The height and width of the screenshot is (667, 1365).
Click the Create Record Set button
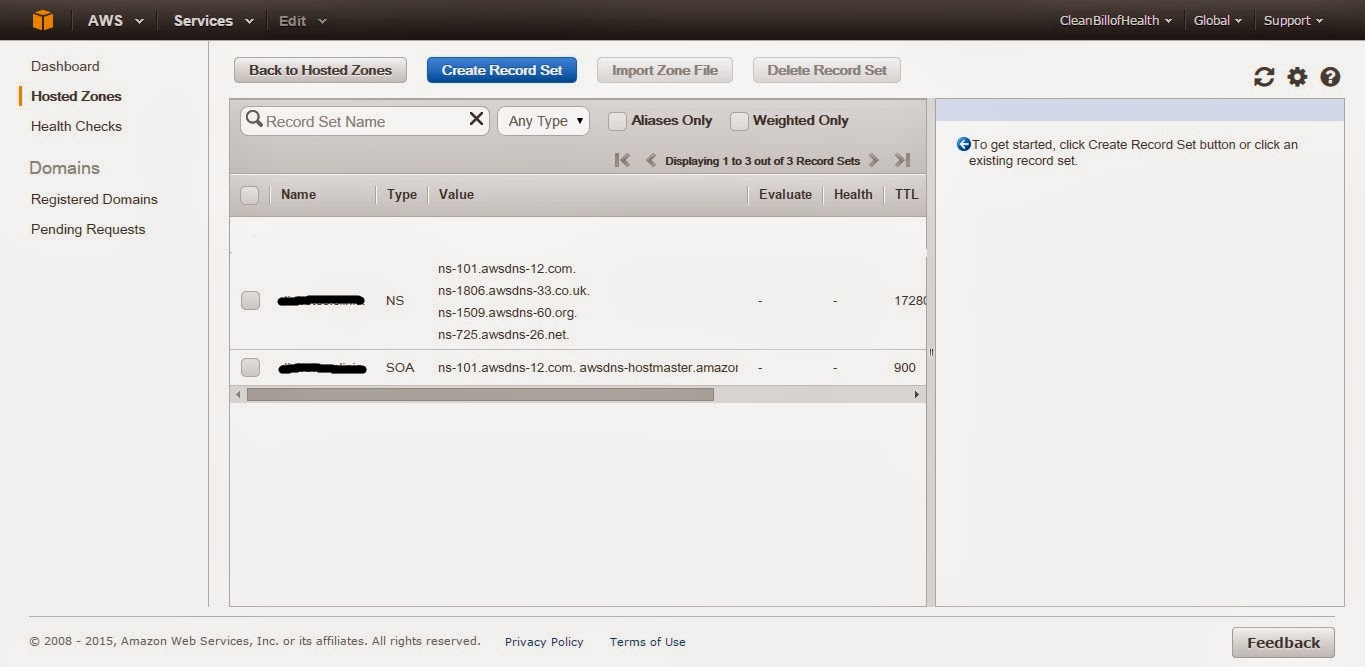(x=502, y=70)
